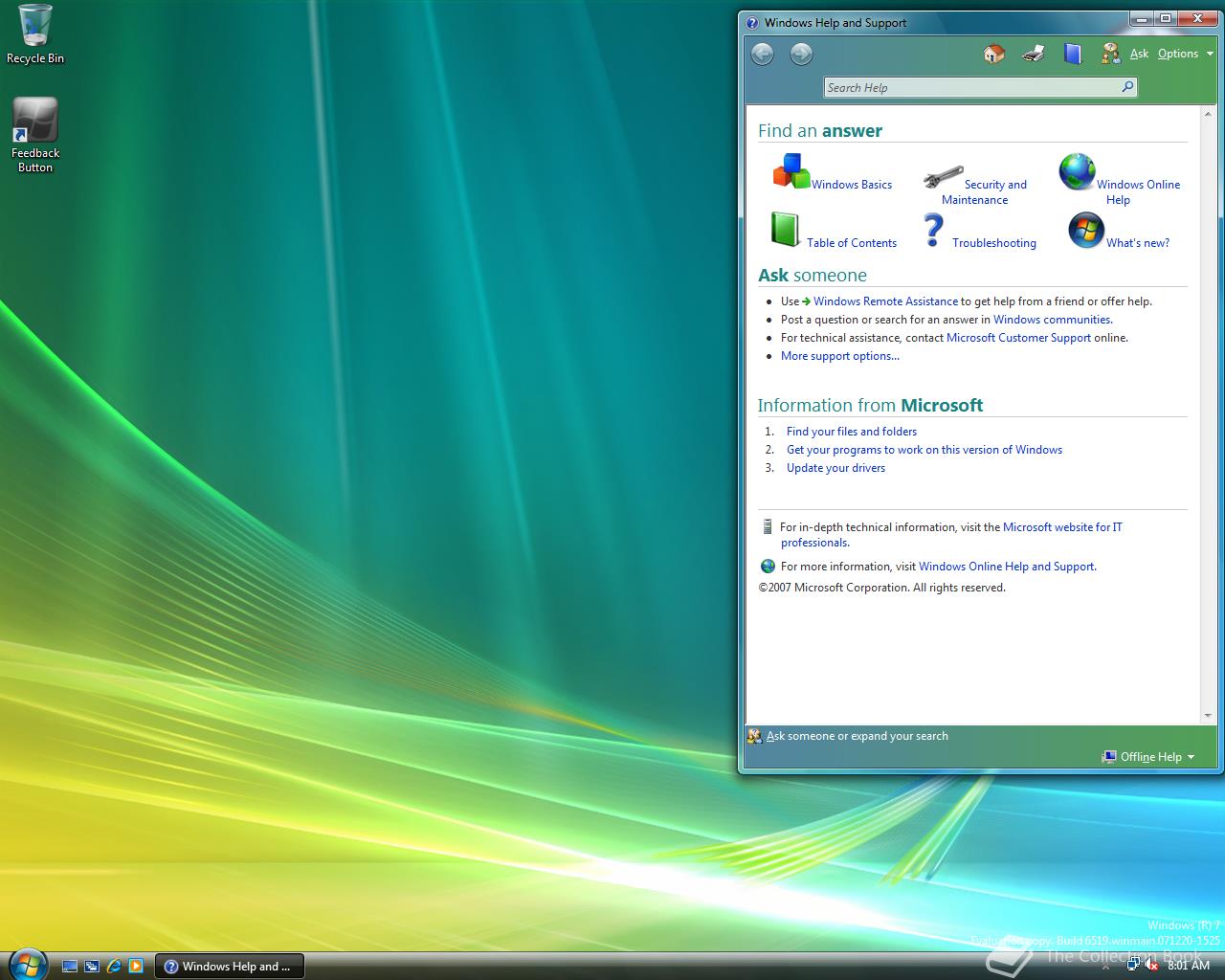Click the Windows Remote Assistance link
Image resolution: width=1225 pixels, height=980 pixels.
(x=885, y=301)
